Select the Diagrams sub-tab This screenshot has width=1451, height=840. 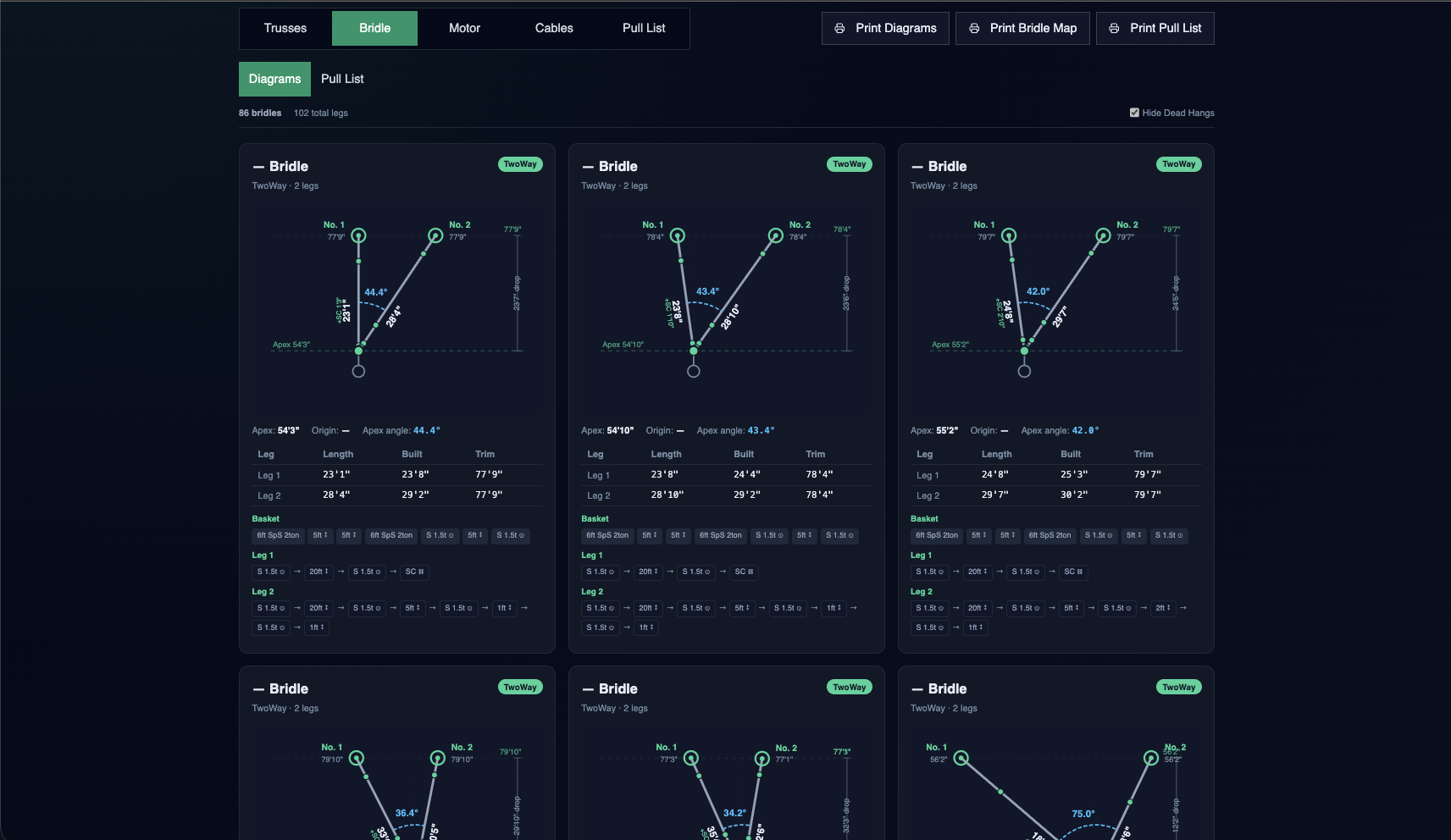click(274, 79)
